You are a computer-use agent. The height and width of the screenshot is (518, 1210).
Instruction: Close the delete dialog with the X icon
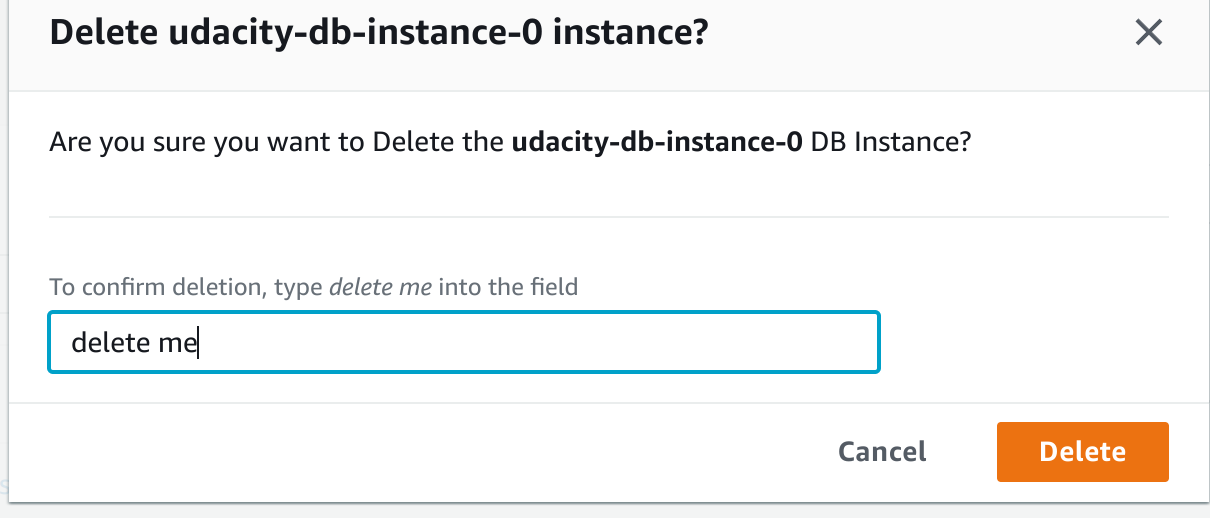[1148, 33]
